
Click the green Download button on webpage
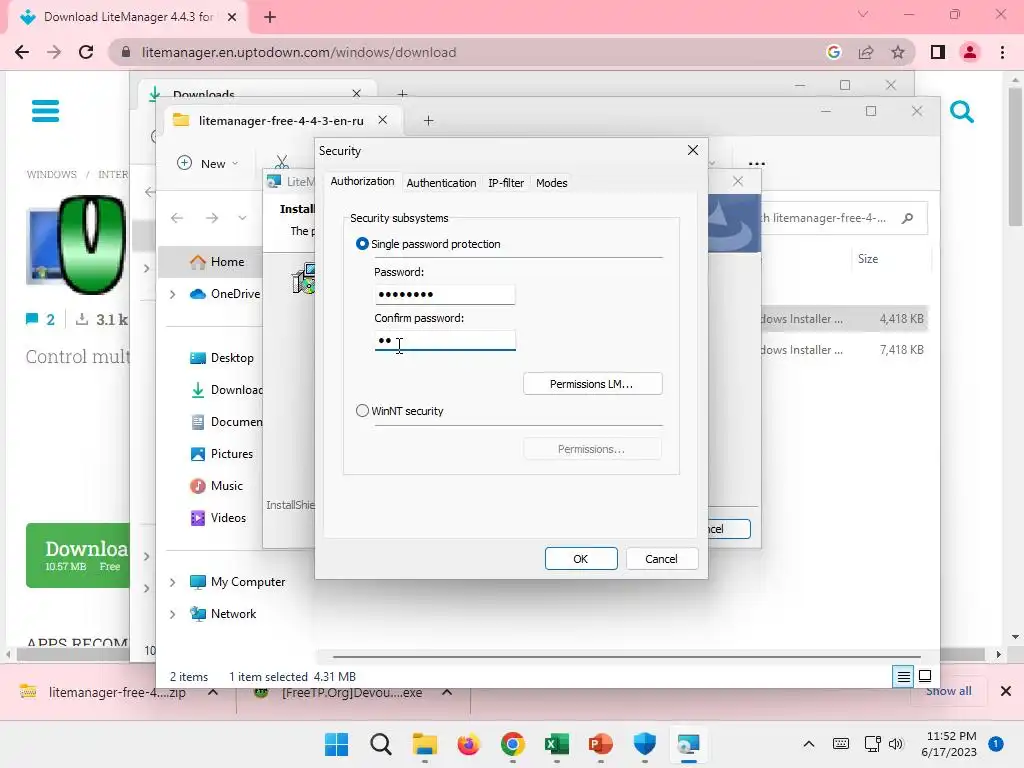[78, 556]
